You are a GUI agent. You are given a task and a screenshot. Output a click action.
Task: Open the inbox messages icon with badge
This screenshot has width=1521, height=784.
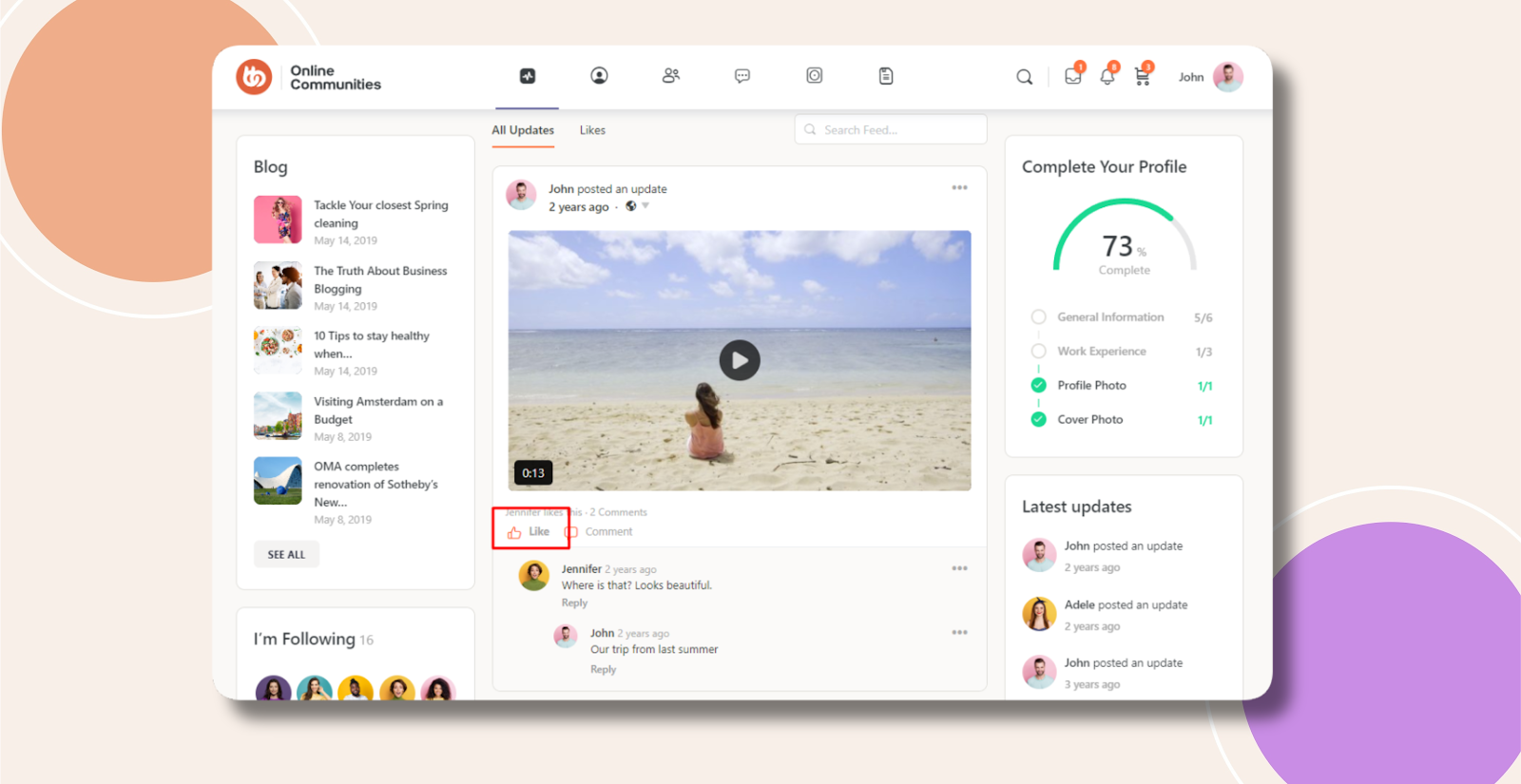tap(1073, 76)
